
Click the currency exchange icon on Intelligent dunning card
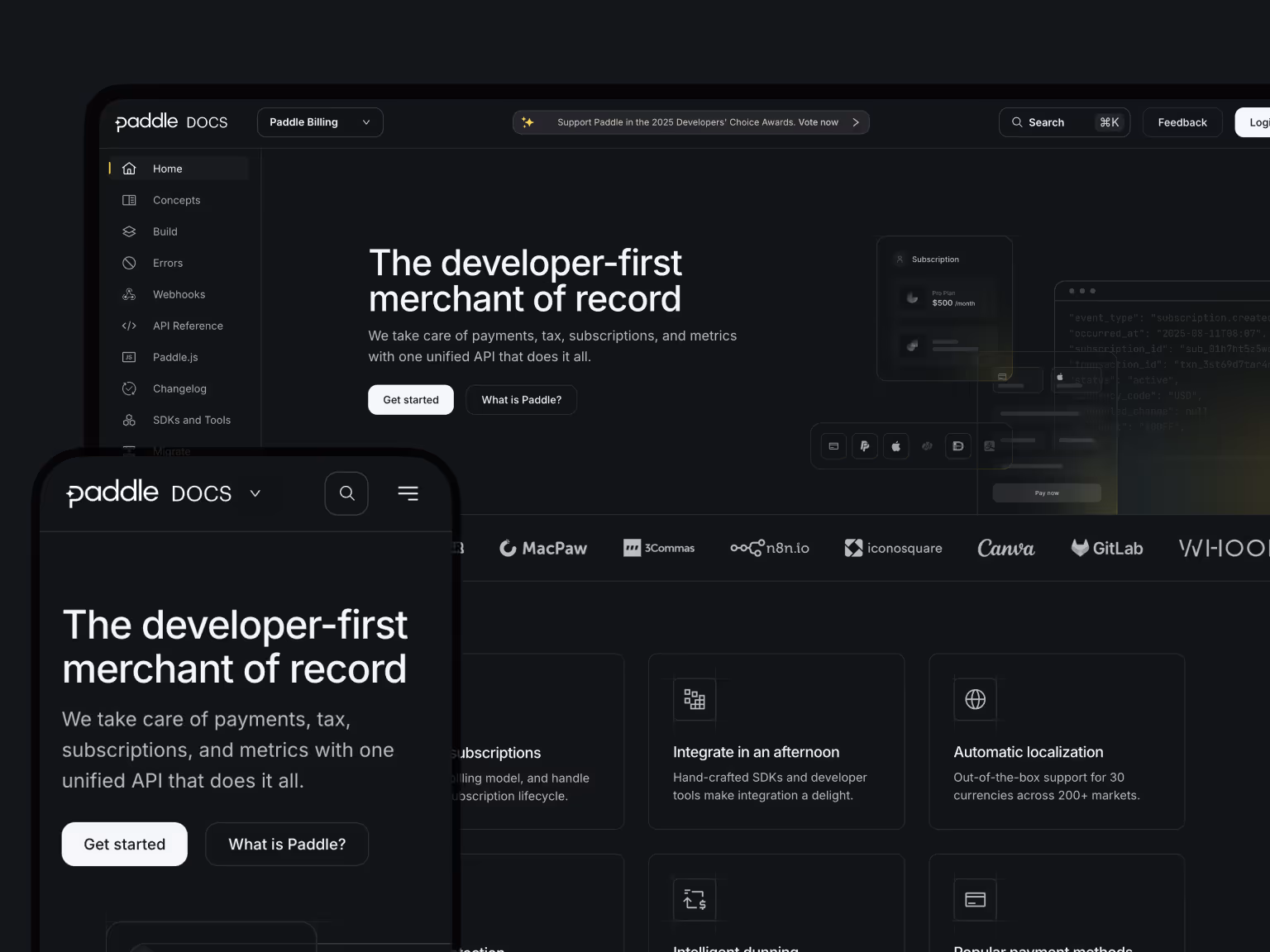point(695,899)
